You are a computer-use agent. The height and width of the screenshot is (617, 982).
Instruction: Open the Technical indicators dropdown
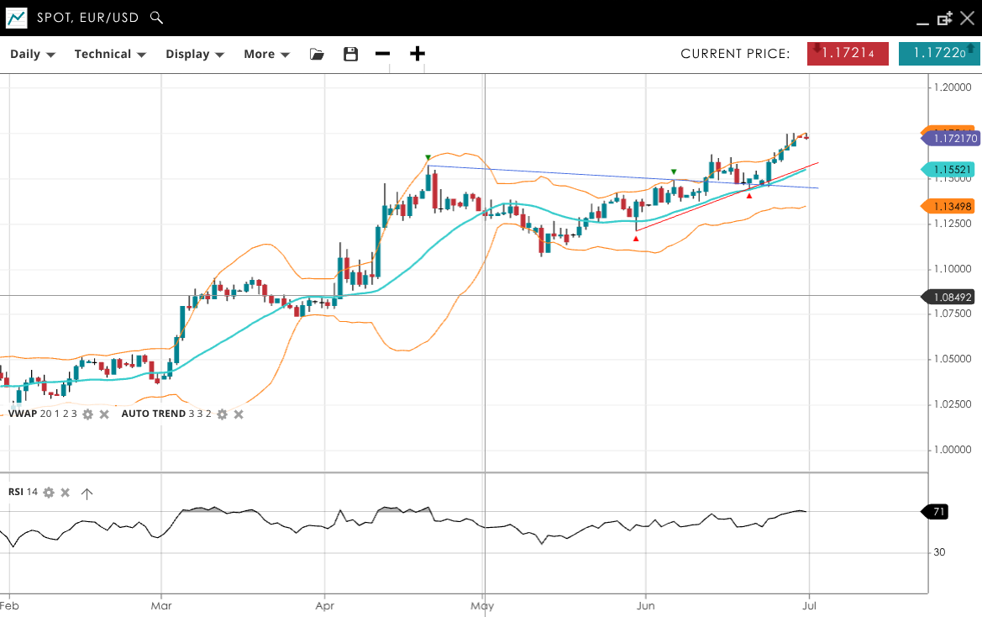tap(110, 54)
